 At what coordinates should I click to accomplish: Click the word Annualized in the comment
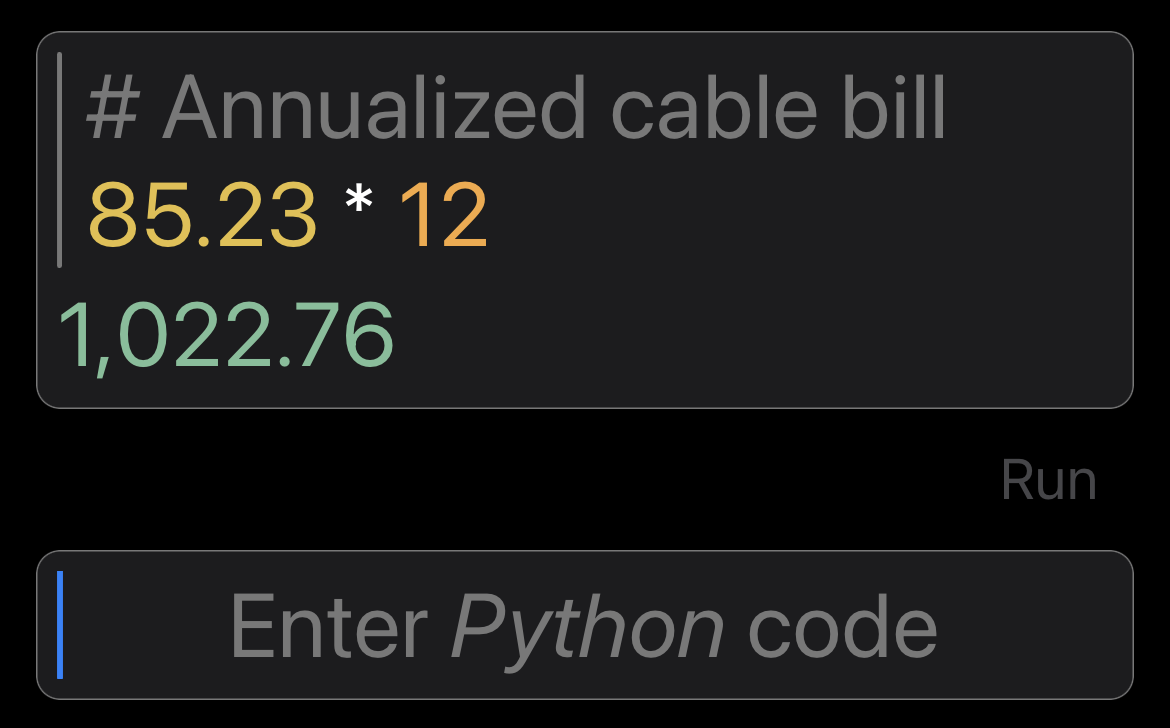[373, 109]
